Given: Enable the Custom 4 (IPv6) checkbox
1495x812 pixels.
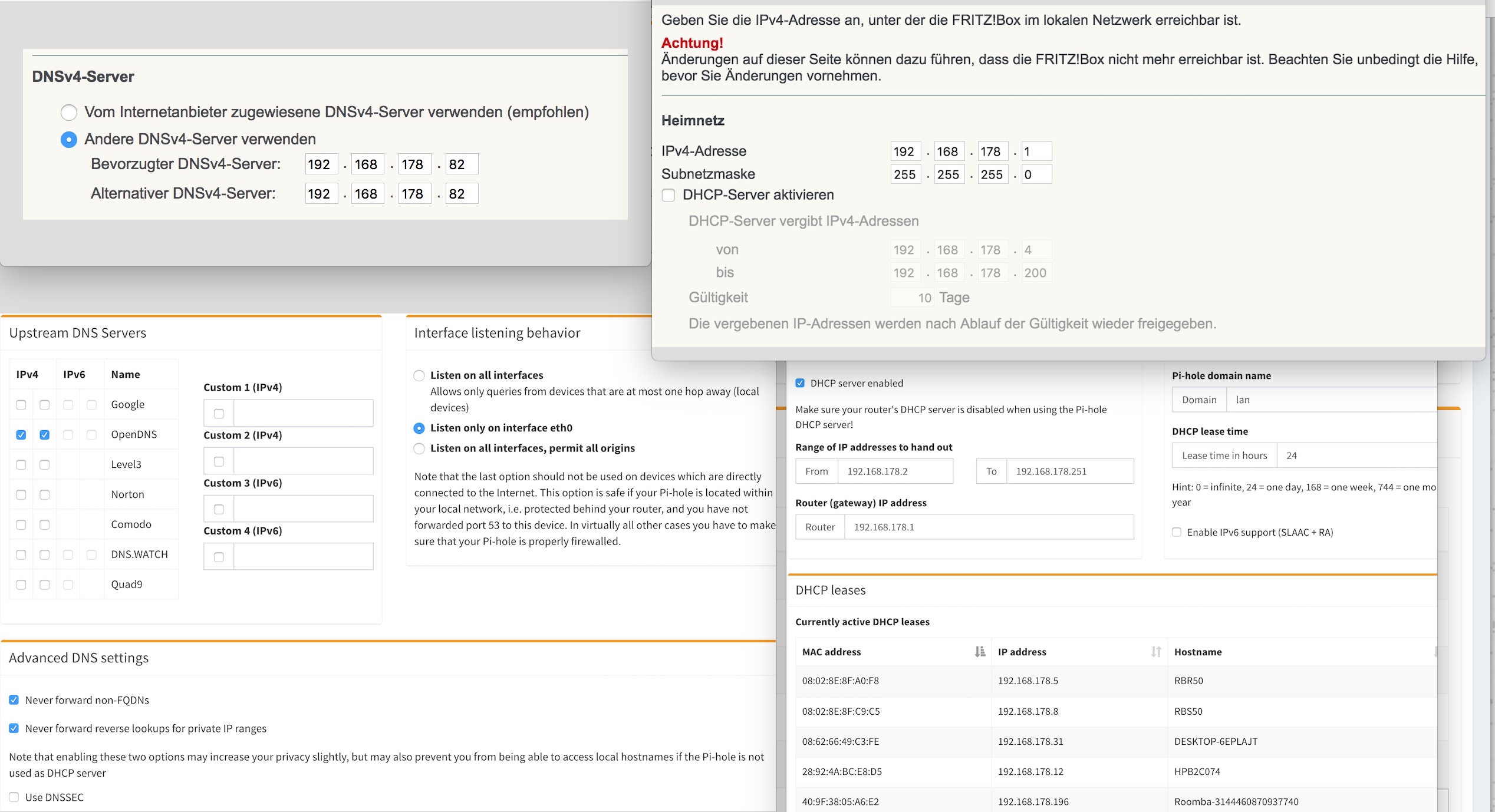Looking at the screenshot, I should coord(219,557).
